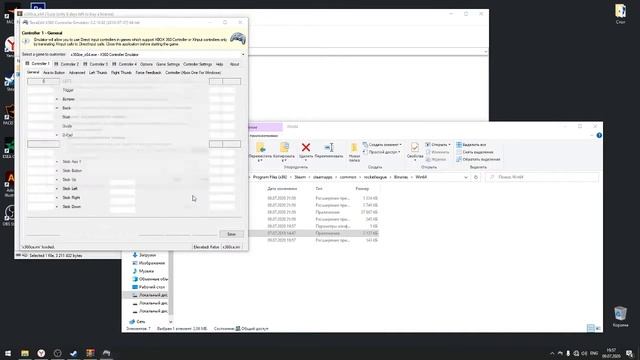This screenshot has height=360, width=640.
Task: Click the Win64 search field in Explorer
Action: [x=542, y=177]
